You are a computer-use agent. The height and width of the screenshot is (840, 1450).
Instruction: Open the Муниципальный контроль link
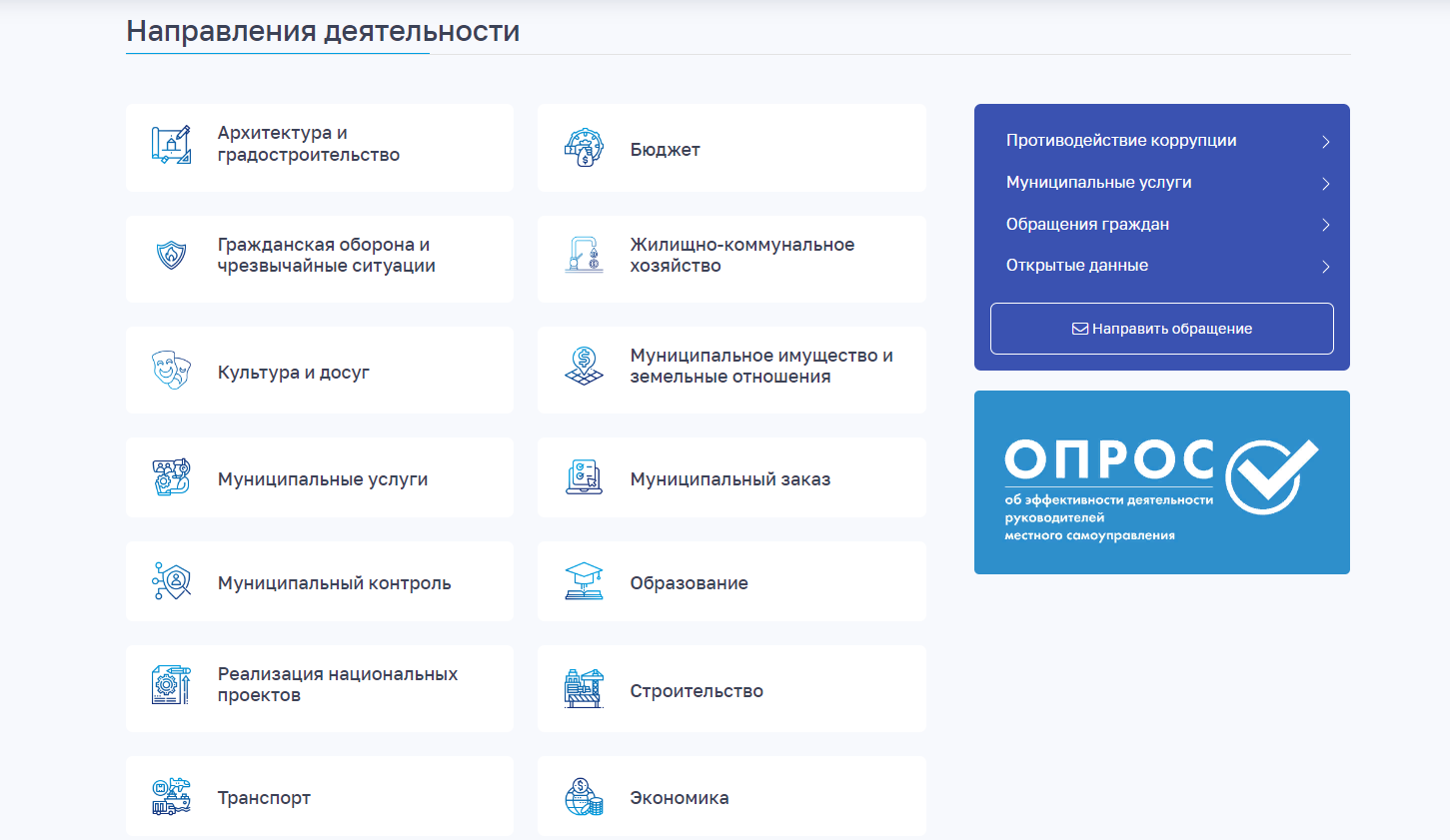pyautogui.click(x=334, y=583)
